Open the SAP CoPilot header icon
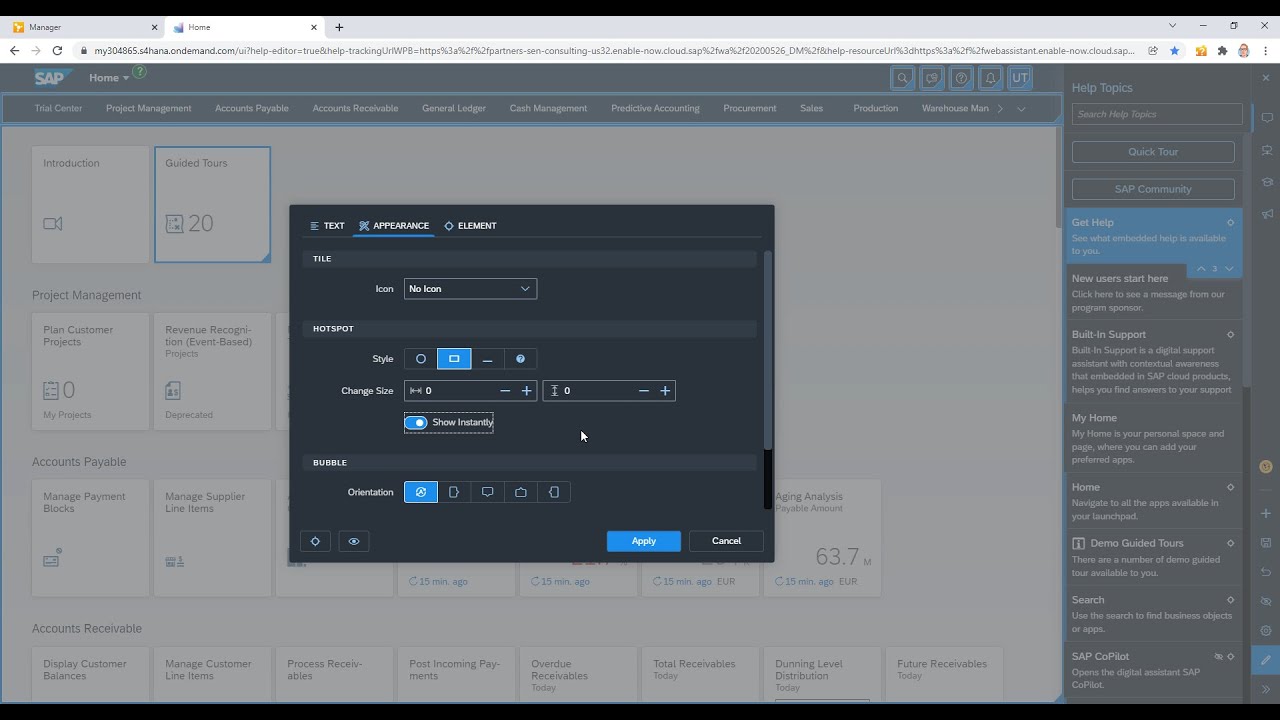The width and height of the screenshot is (1280, 720). click(x=932, y=78)
